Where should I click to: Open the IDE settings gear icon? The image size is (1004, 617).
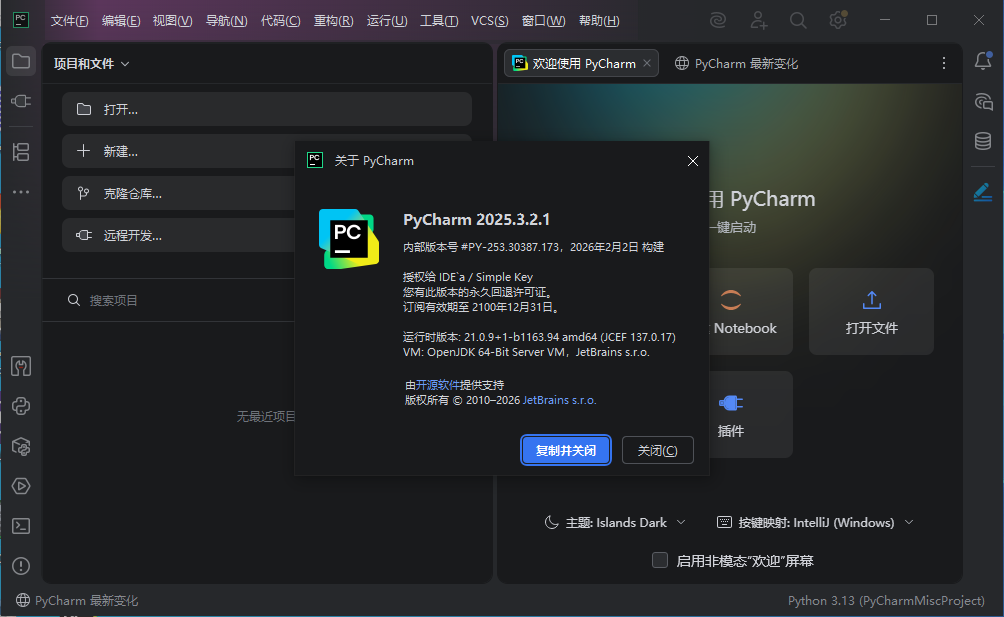click(838, 20)
